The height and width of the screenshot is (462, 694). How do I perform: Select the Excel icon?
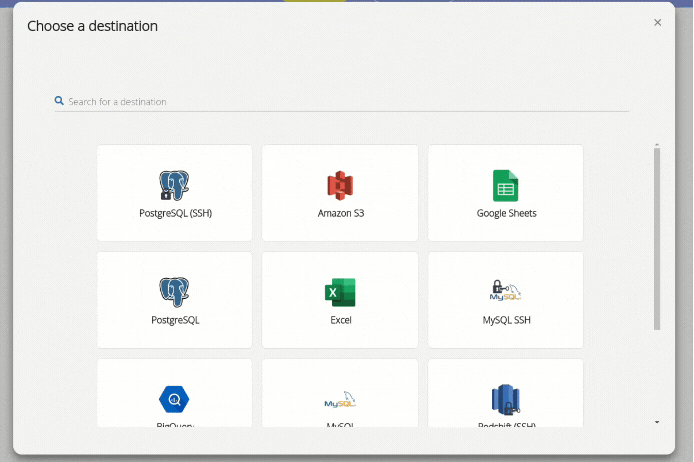[x=340, y=292]
